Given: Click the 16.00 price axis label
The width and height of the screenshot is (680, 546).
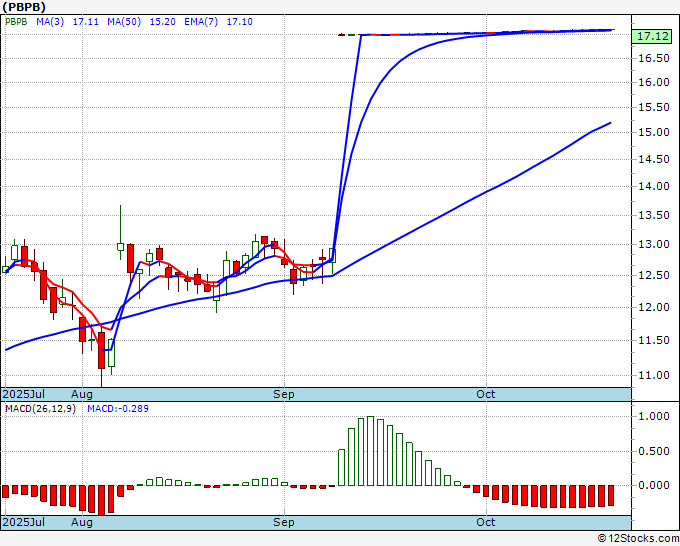Looking at the screenshot, I should pos(654,82).
